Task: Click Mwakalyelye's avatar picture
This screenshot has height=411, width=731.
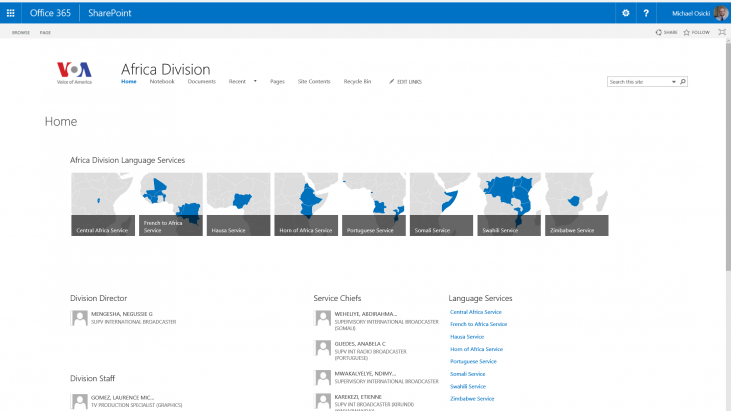Action: [x=323, y=378]
